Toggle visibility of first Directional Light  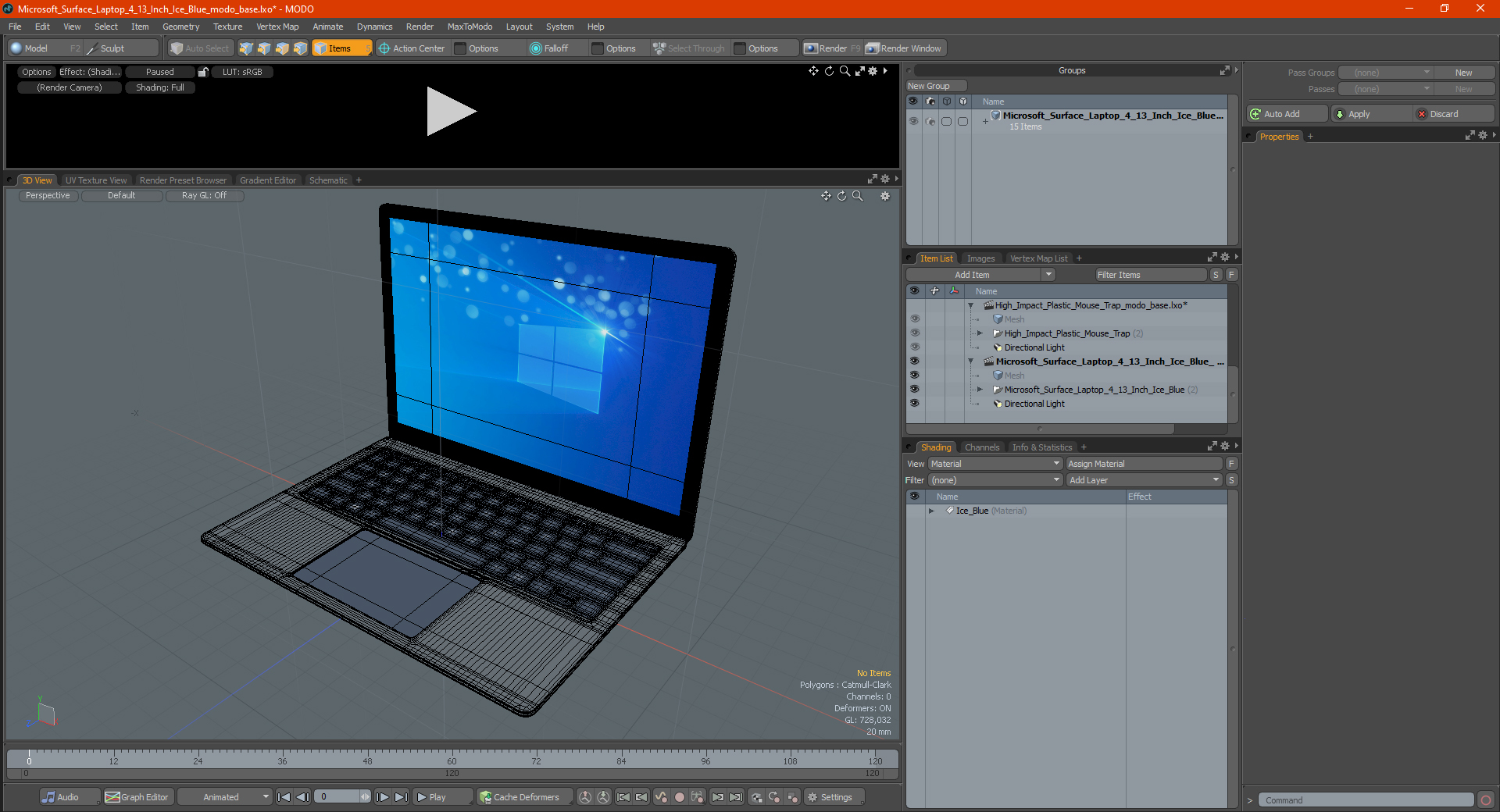(x=914, y=347)
